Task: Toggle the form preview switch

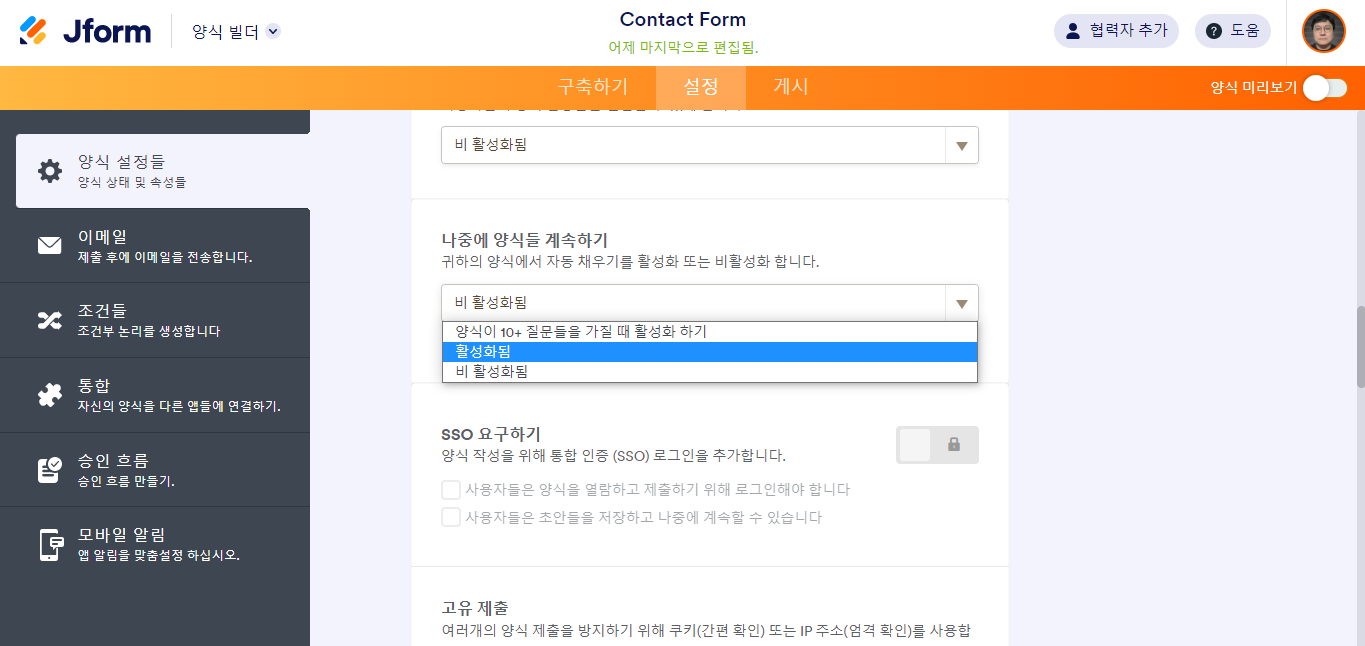Action: (x=1324, y=88)
